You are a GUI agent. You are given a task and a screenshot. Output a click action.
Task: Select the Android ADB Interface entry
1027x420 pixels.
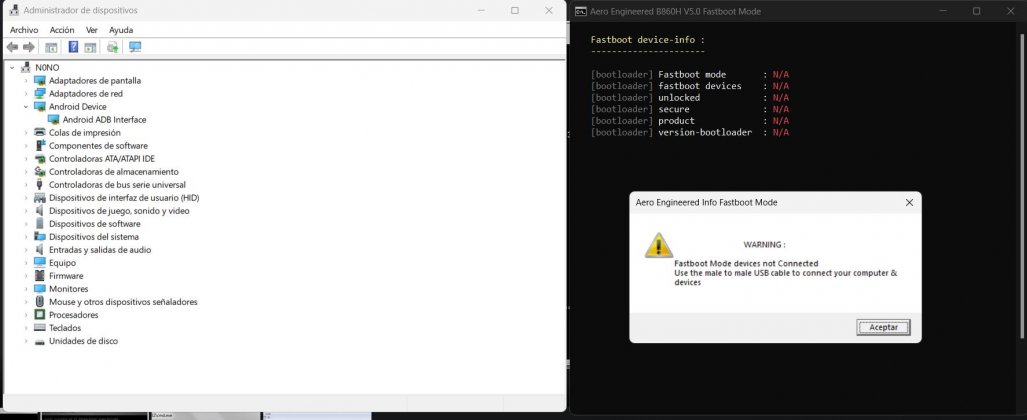coord(104,120)
